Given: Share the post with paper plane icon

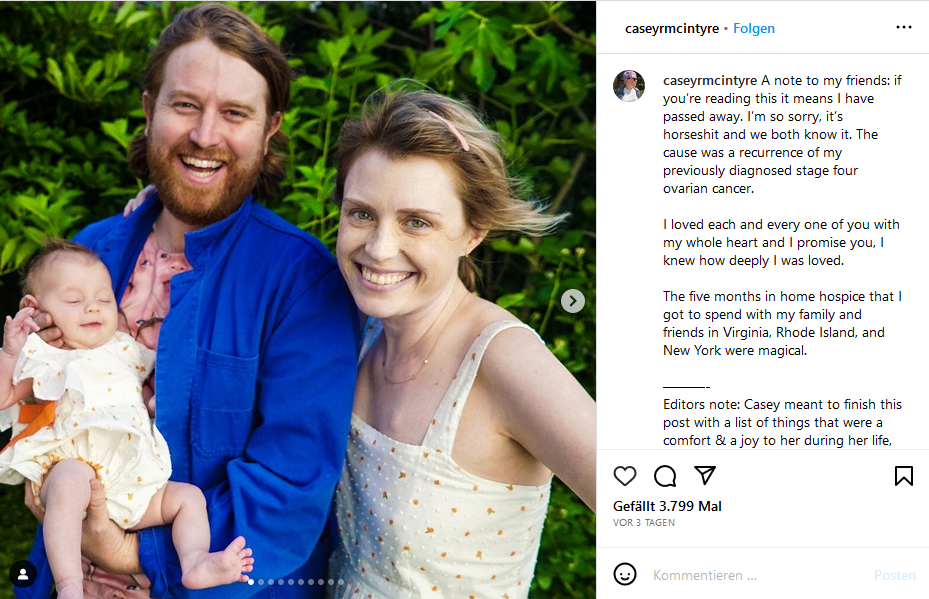Looking at the screenshot, I should [705, 475].
